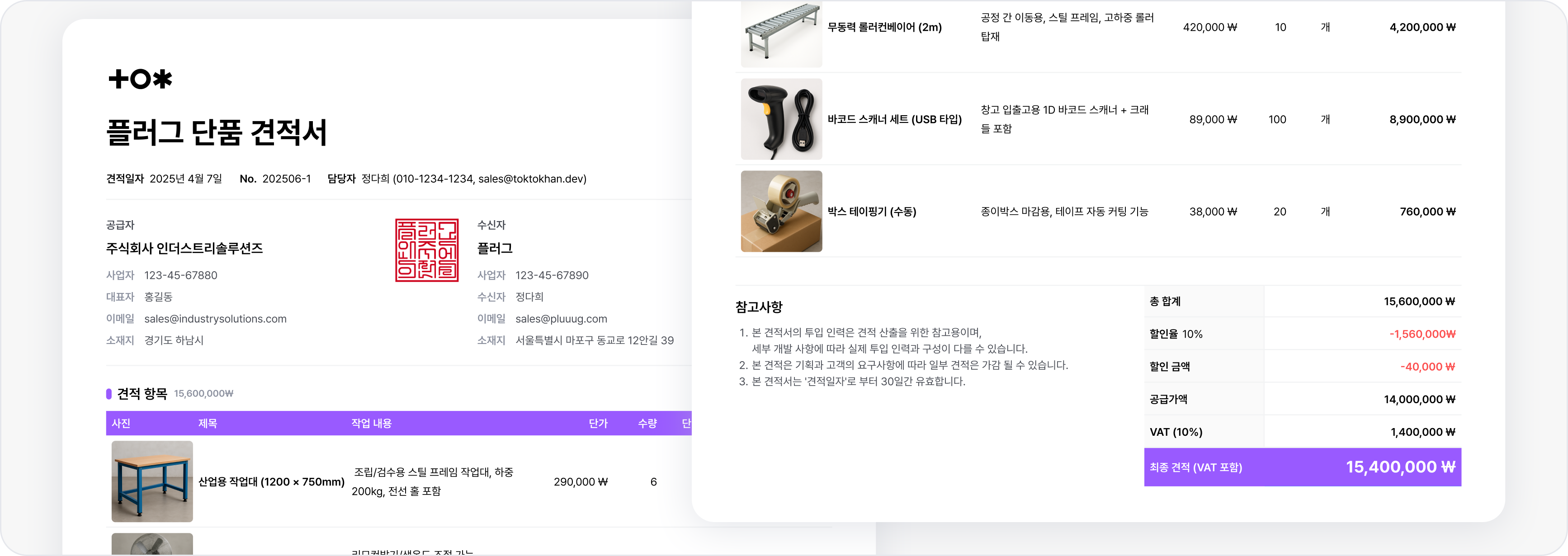The image size is (1568, 556).
Task: Click the title 플러그 단품 견적서
Action: tap(217, 132)
